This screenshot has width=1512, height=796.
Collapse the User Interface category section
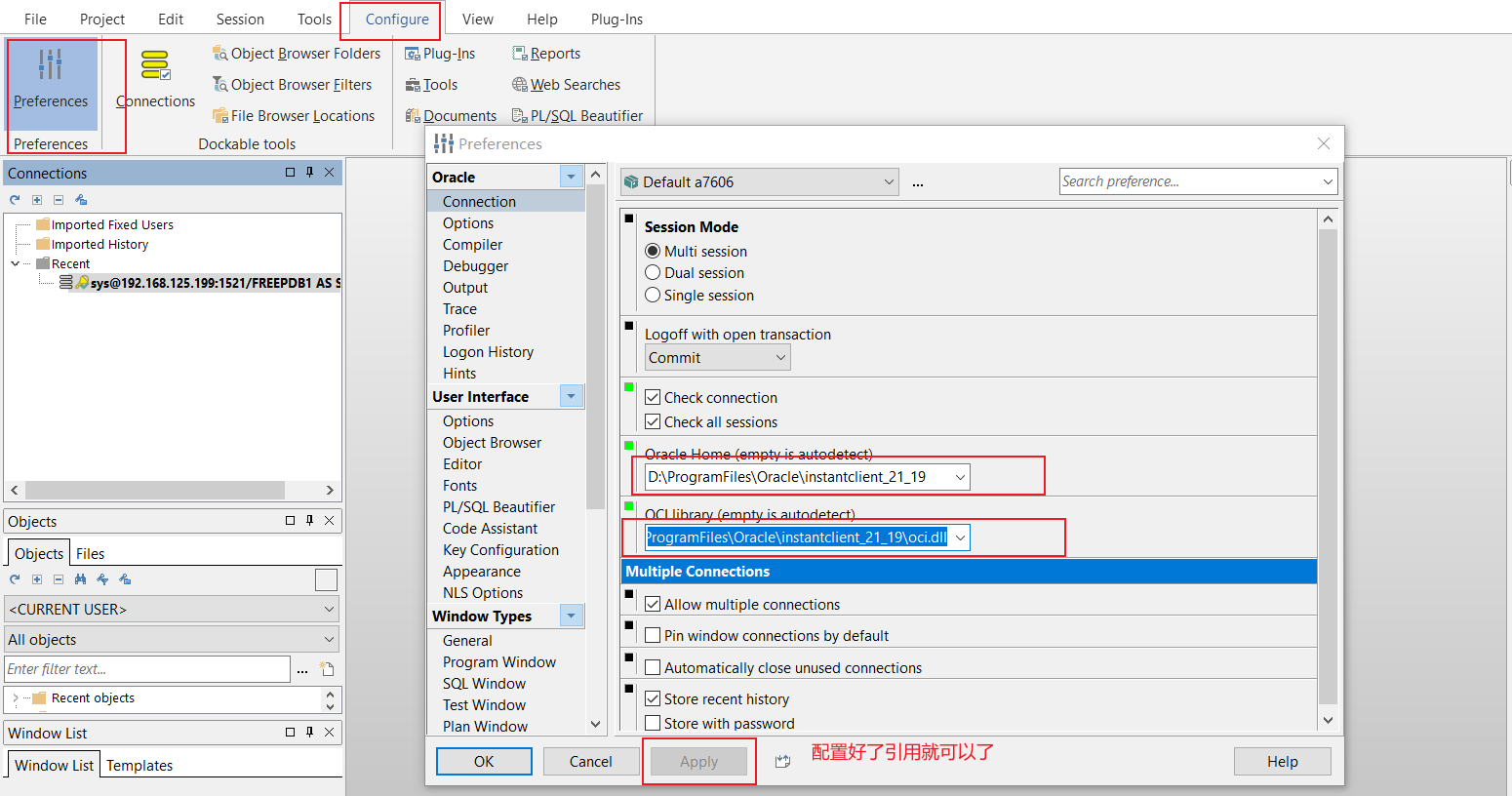(572, 396)
